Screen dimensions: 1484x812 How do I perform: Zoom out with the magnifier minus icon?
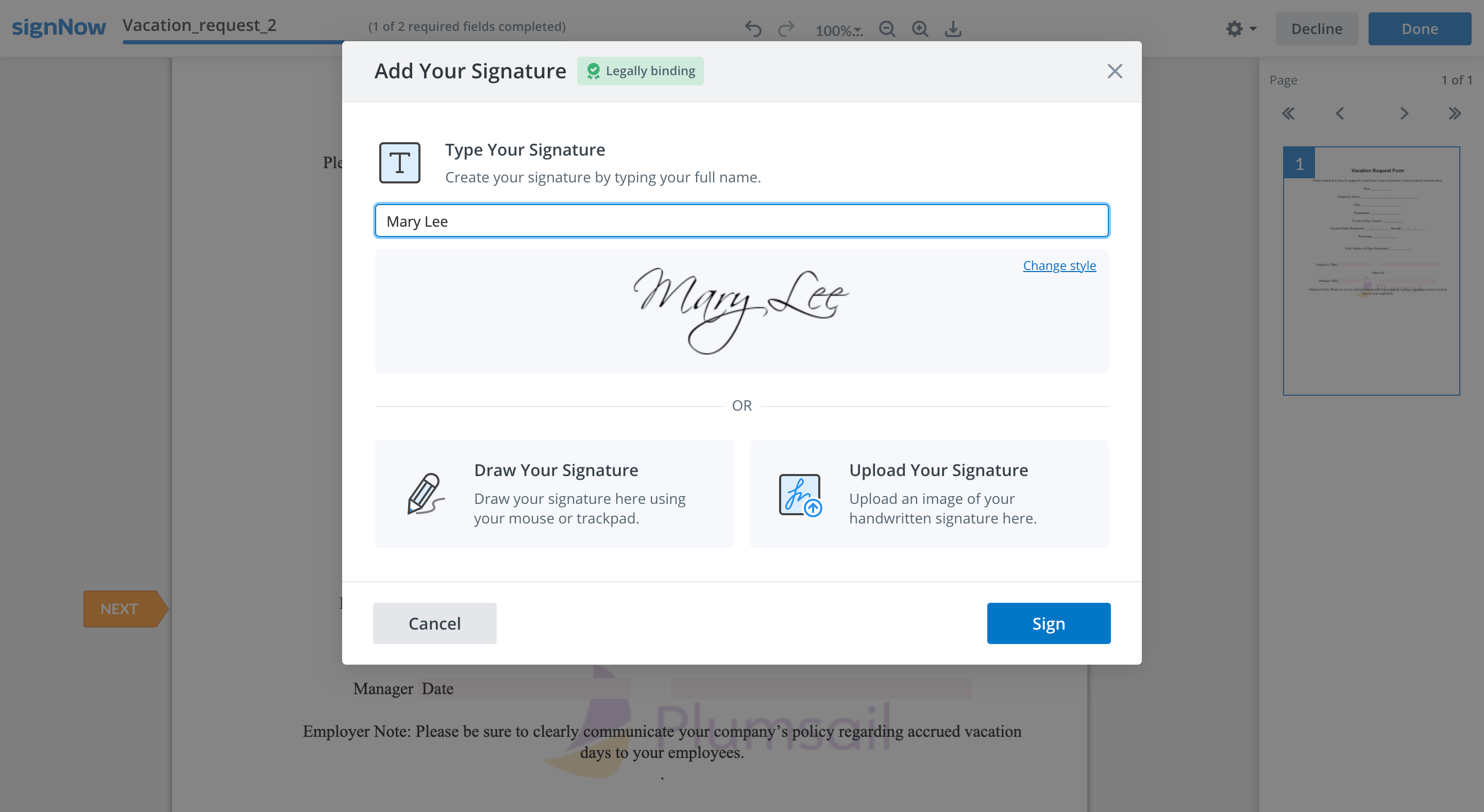(887, 29)
